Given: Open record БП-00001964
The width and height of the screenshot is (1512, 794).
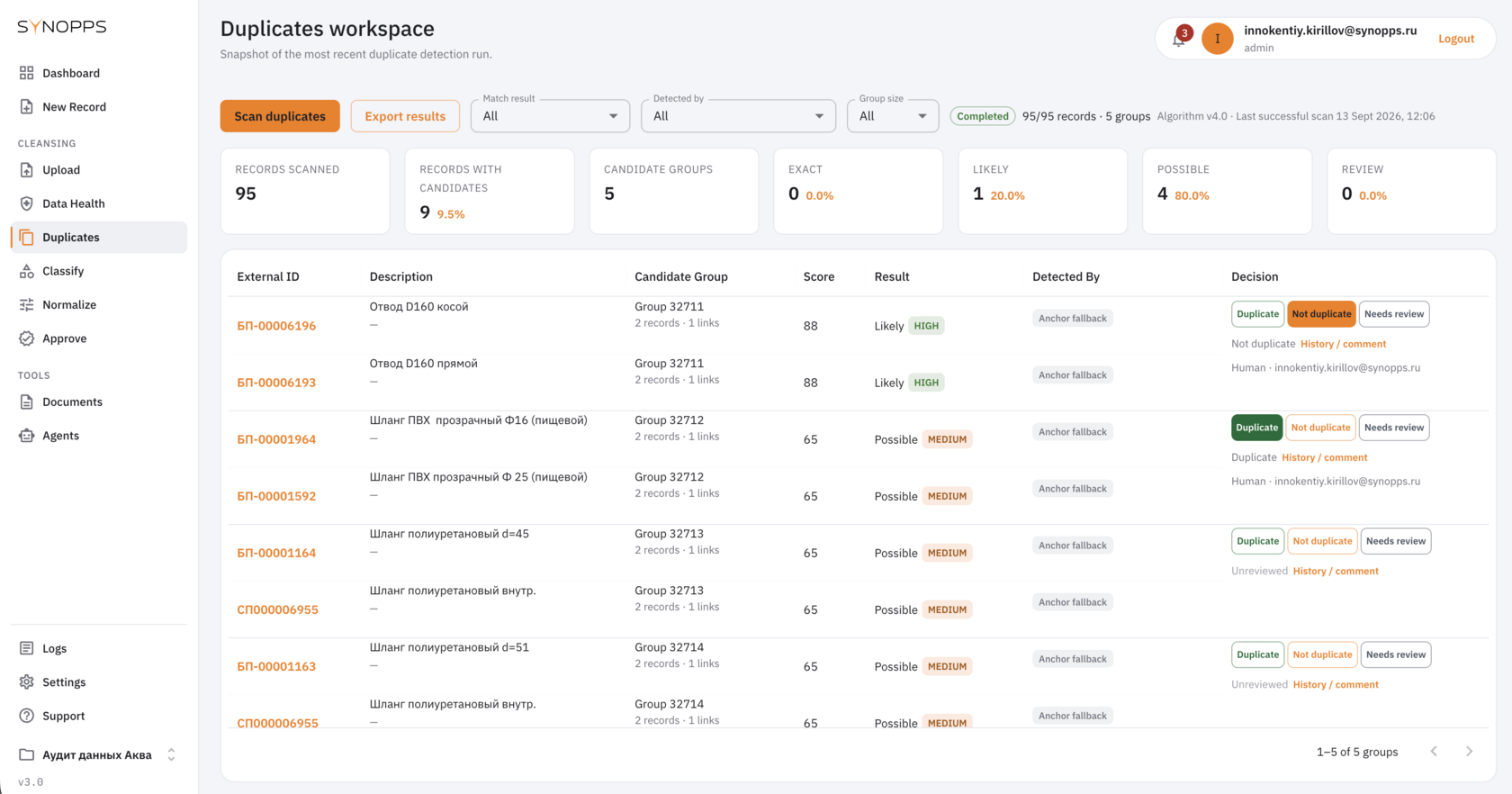Looking at the screenshot, I should coord(276,439).
